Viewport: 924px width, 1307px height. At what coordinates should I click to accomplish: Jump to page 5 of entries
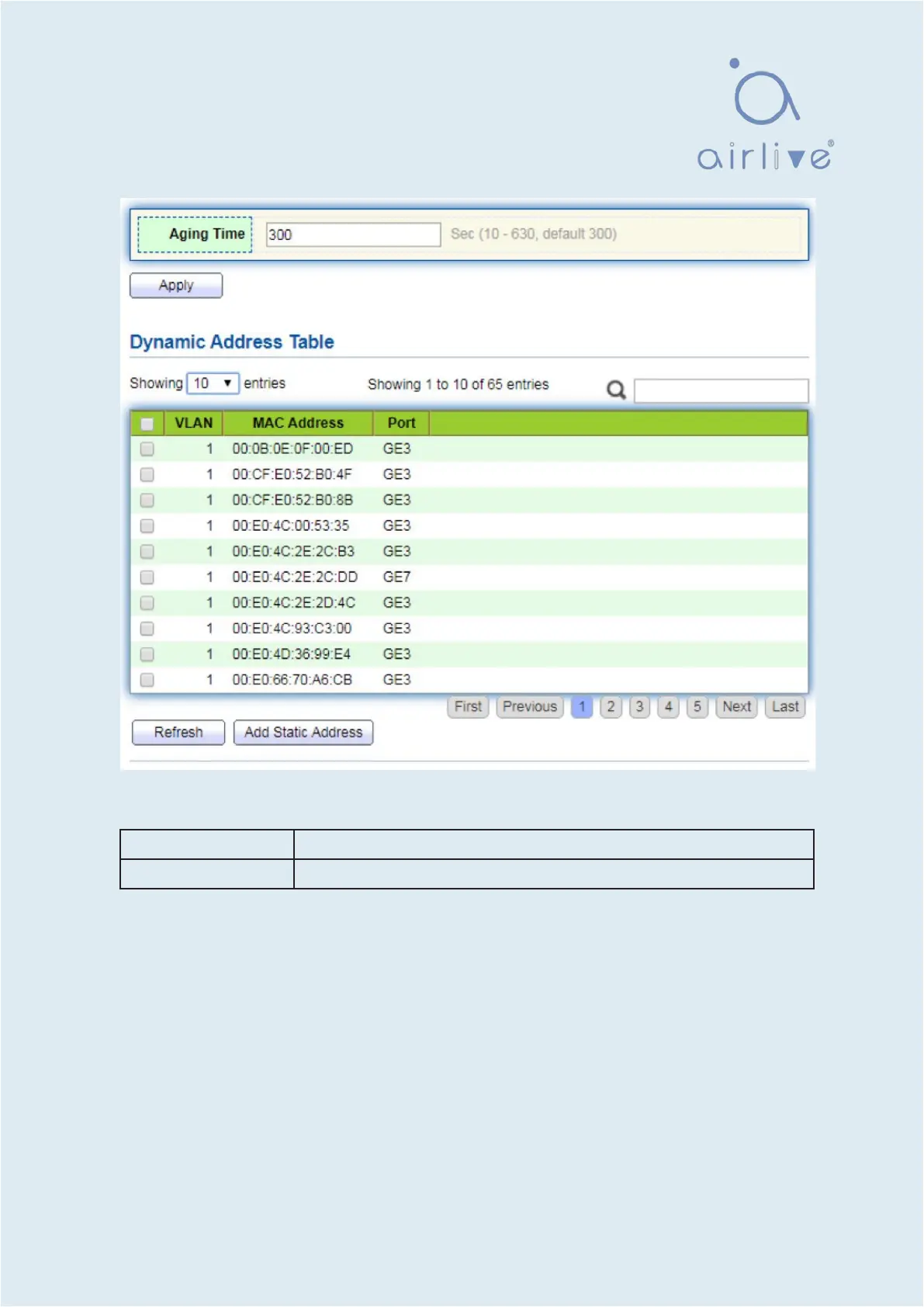(697, 707)
